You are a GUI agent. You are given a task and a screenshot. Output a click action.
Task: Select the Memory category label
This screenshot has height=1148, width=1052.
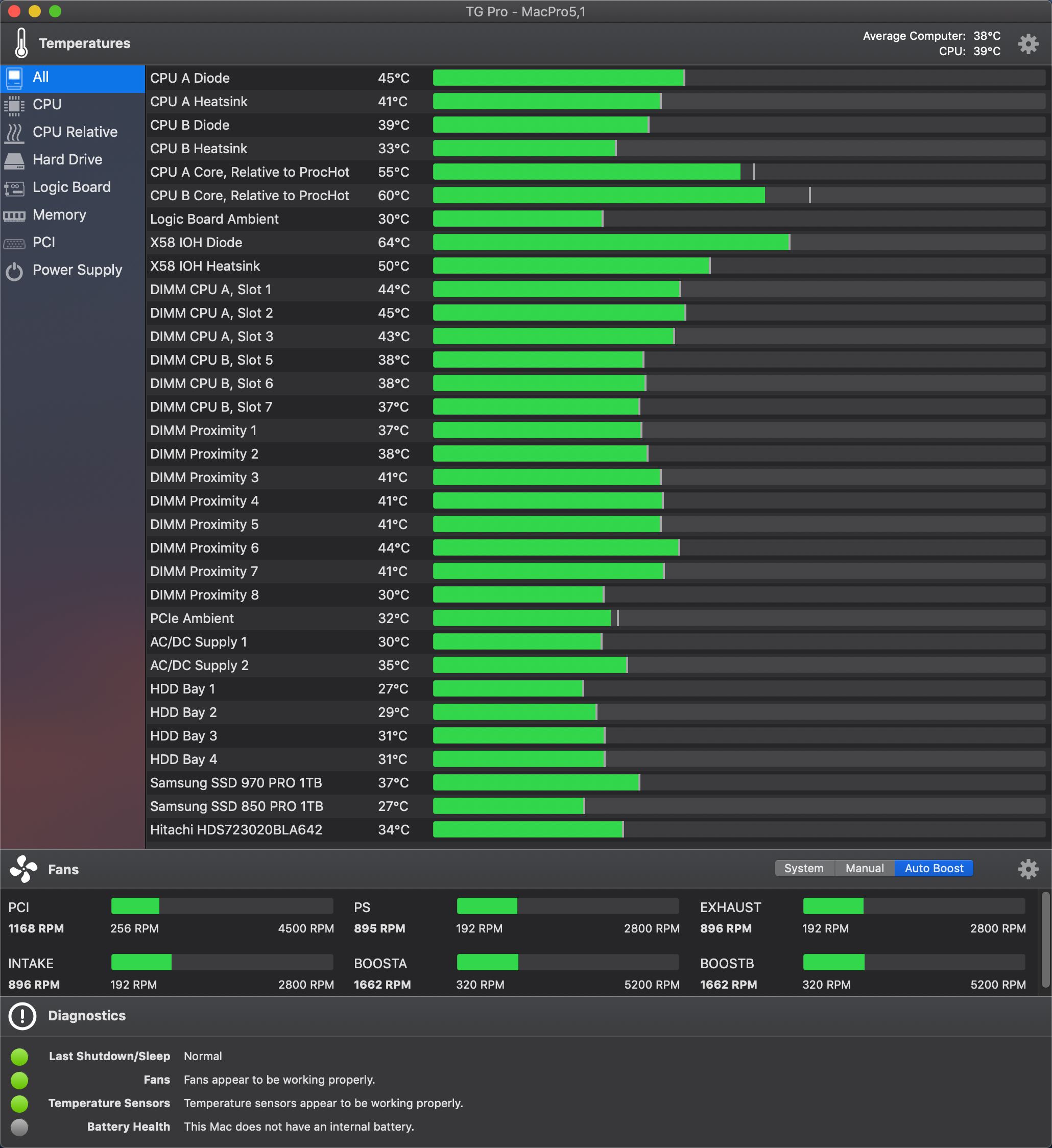click(x=59, y=216)
